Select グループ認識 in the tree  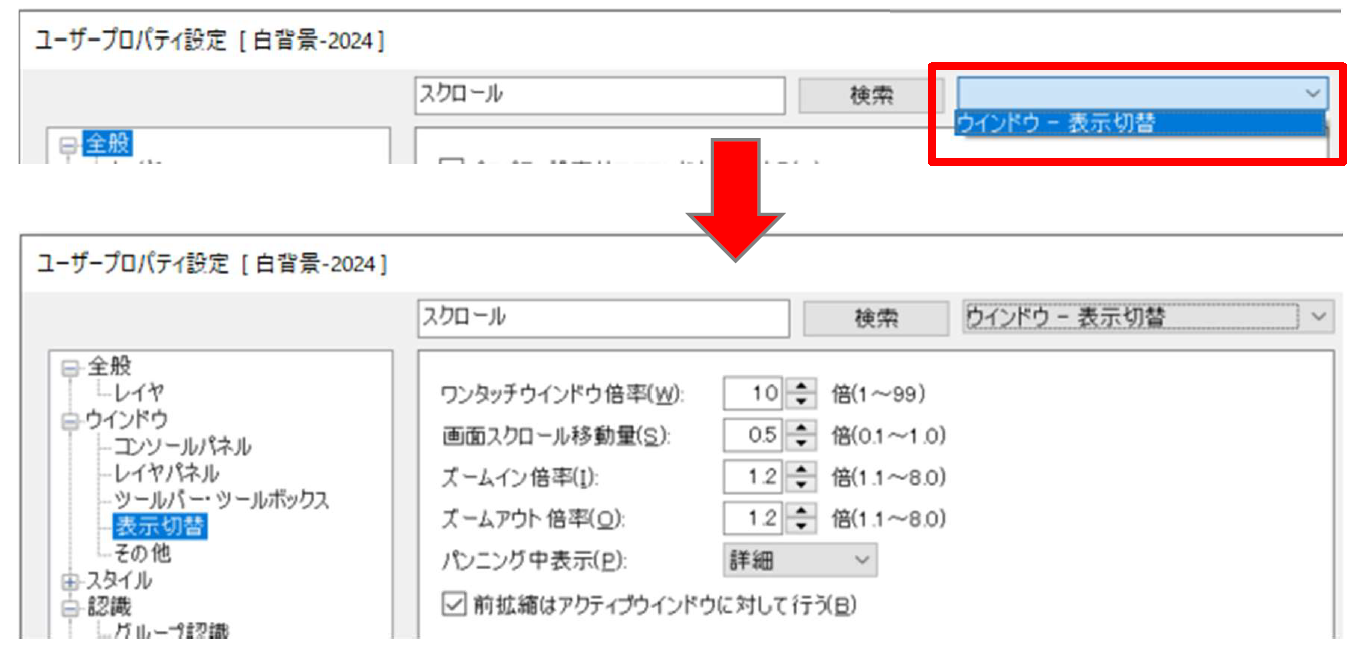click(171, 632)
